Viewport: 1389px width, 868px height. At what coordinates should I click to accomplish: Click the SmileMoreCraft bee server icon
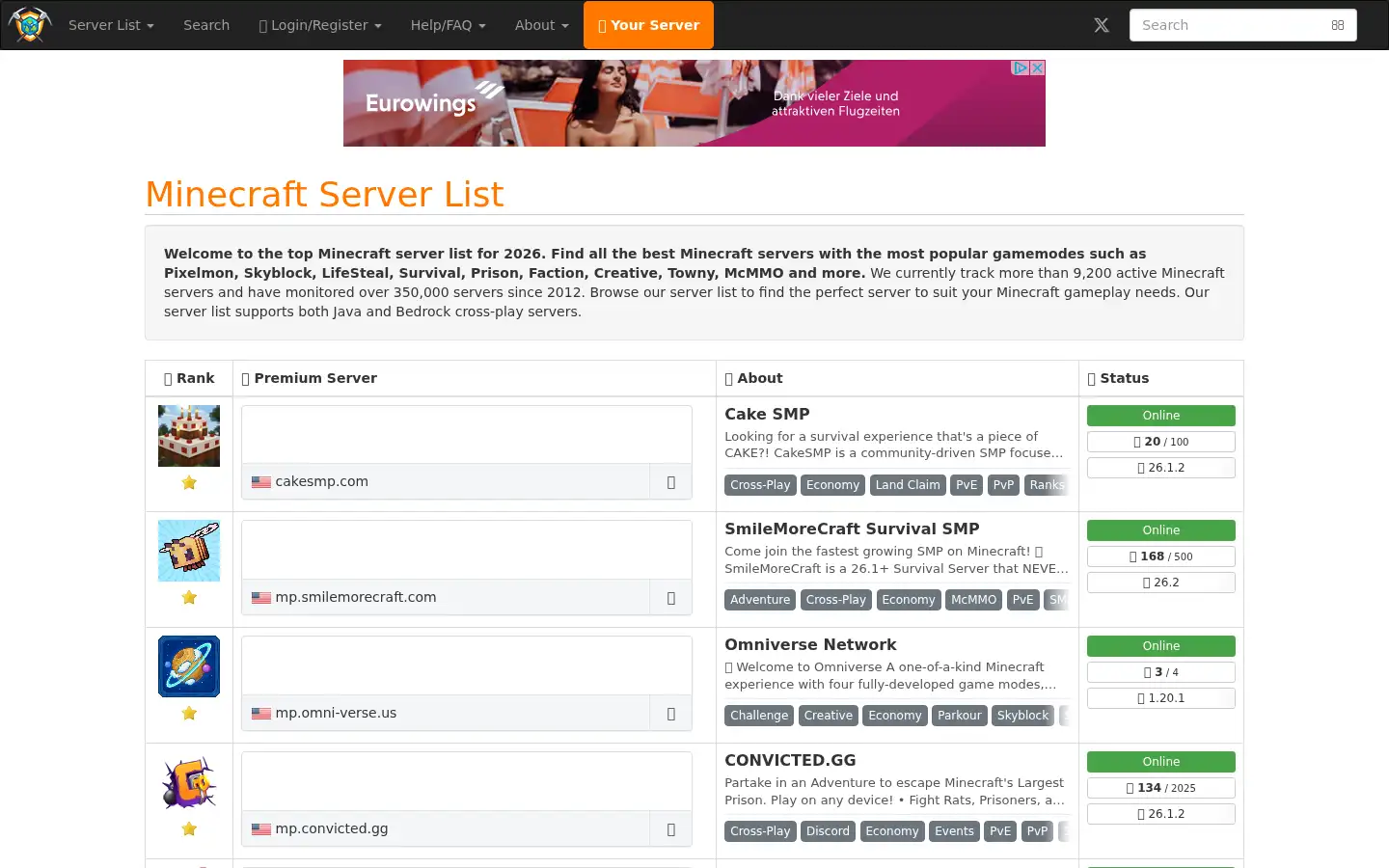(189, 551)
